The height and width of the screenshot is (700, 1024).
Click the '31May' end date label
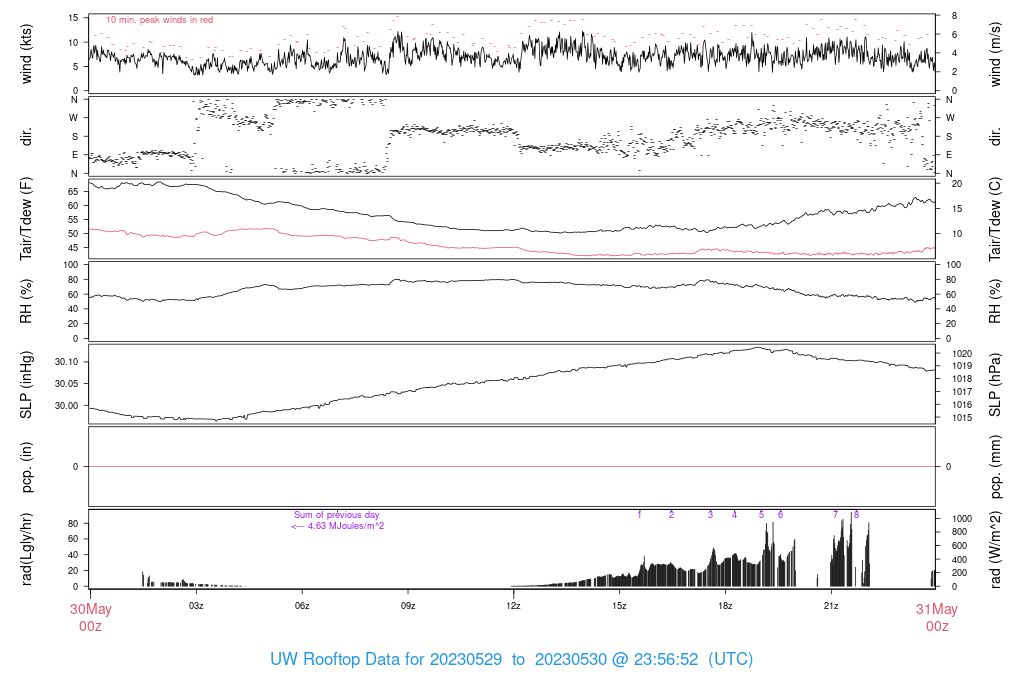(x=936, y=609)
